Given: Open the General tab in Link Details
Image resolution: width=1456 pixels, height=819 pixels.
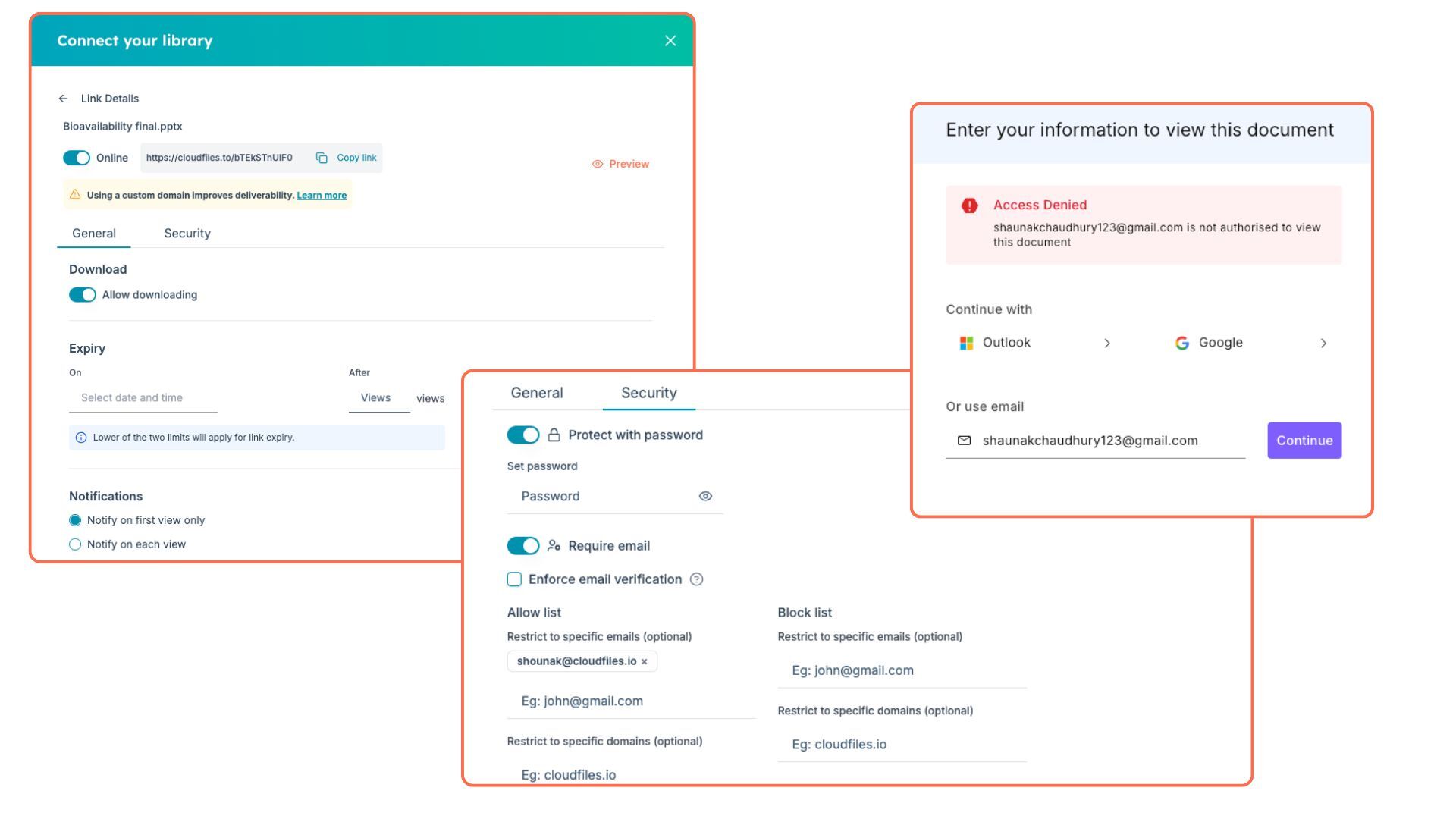Looking at the screenshot, I should (94, 234).
